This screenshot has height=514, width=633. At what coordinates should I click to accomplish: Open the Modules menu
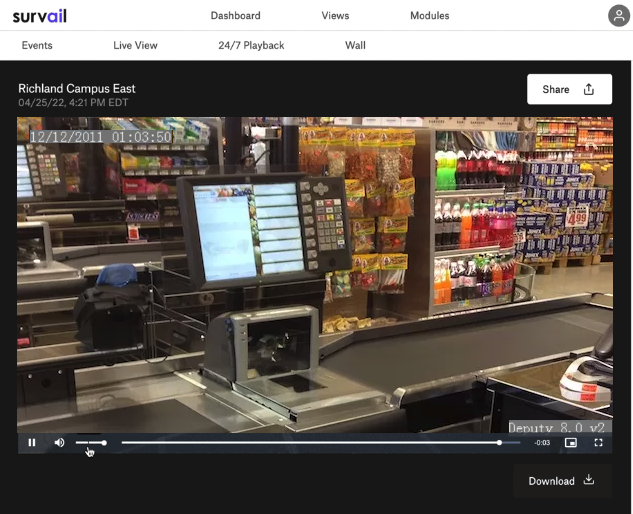coord(430,15)
